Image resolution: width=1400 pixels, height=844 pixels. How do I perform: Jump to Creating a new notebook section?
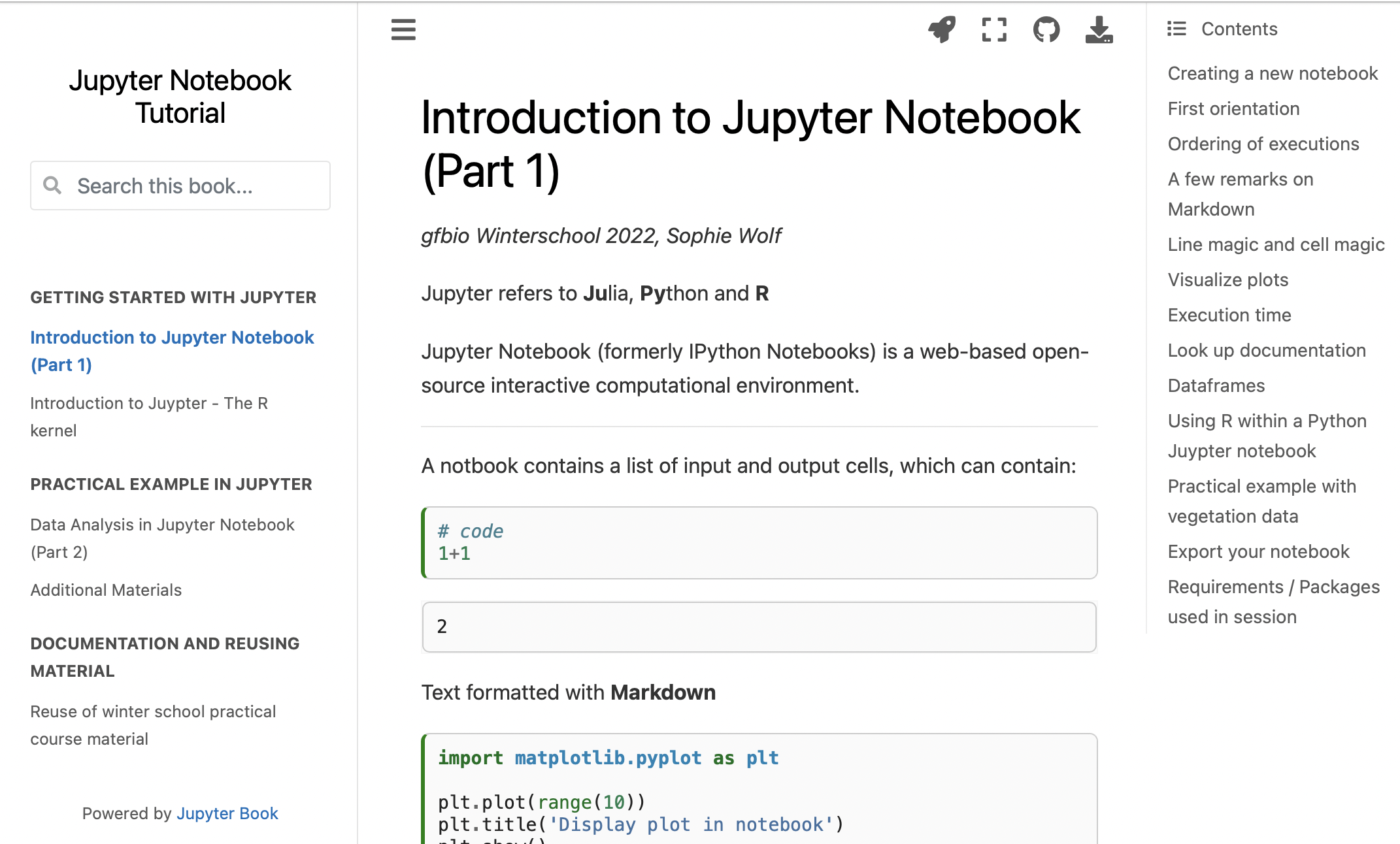[1273, 73]
